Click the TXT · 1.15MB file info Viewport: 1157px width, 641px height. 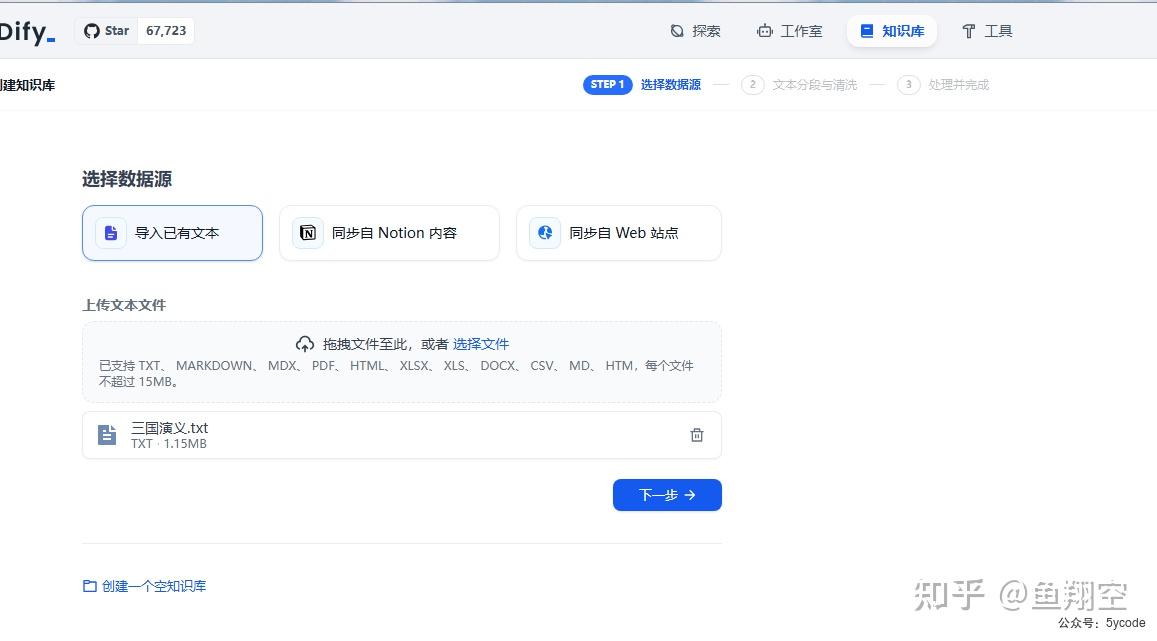pos(169,444)
